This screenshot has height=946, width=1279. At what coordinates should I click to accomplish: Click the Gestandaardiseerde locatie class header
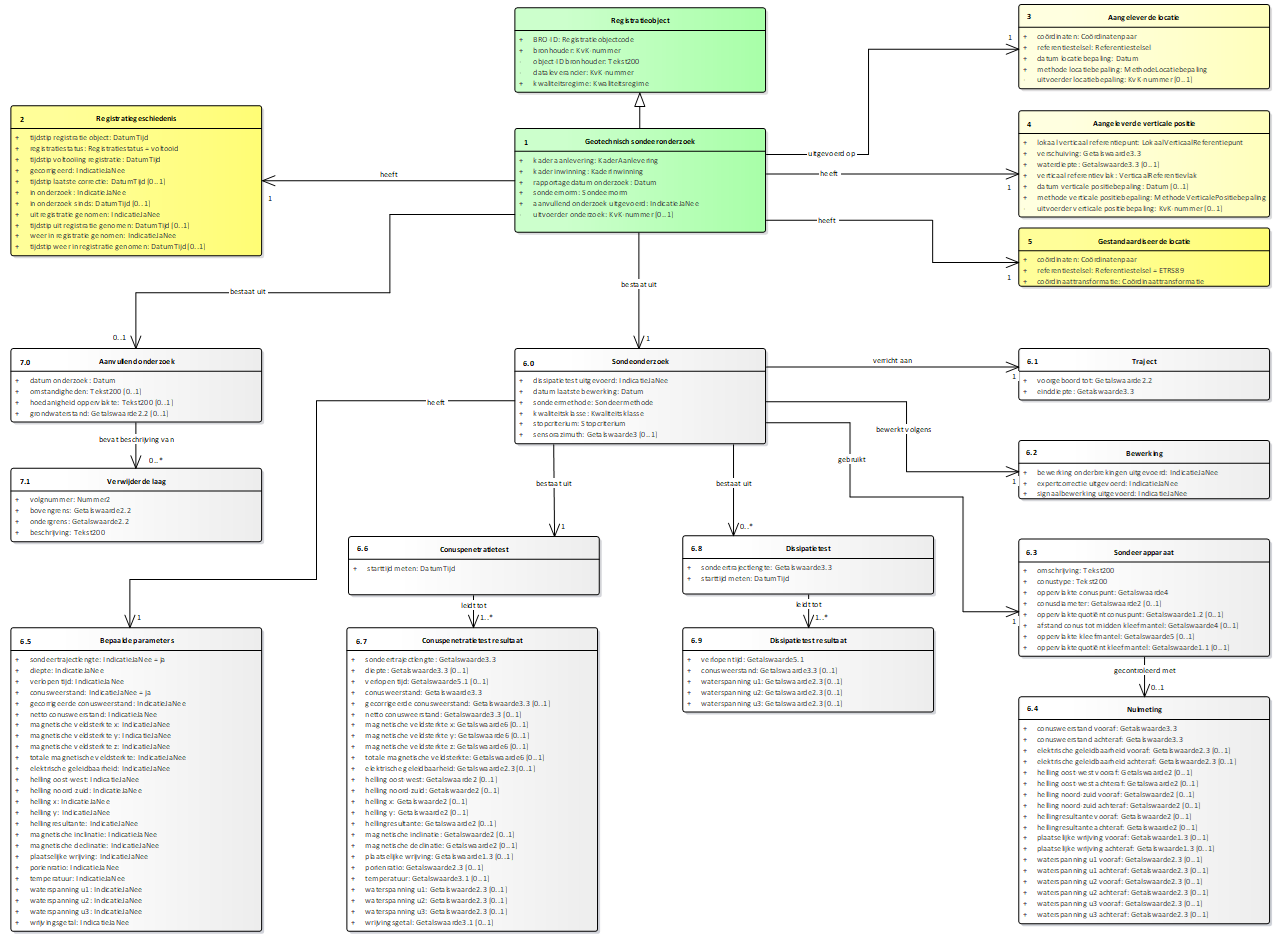coord(1142,241)
